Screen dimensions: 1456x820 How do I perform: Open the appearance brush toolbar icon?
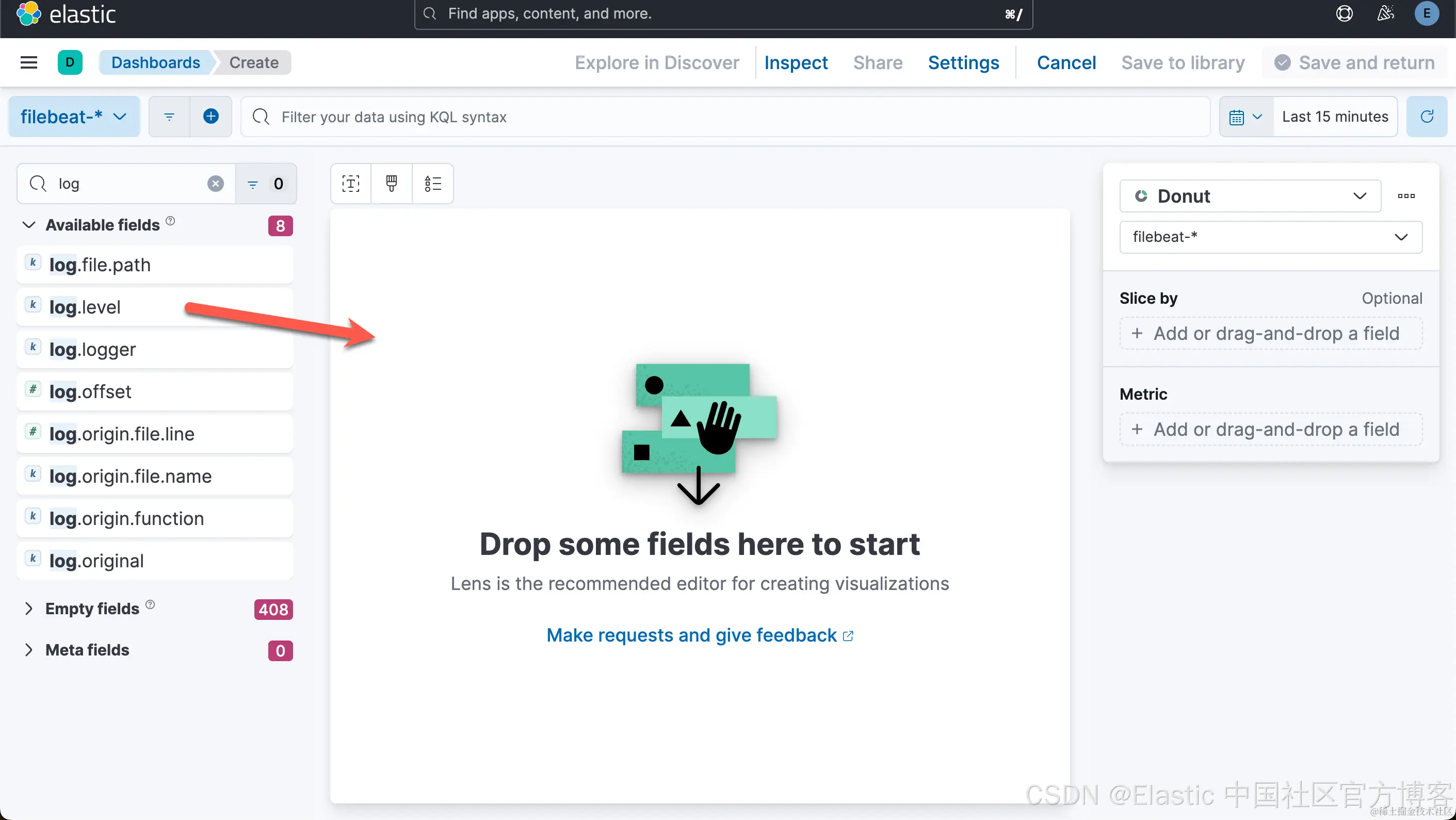coord(391,184)
